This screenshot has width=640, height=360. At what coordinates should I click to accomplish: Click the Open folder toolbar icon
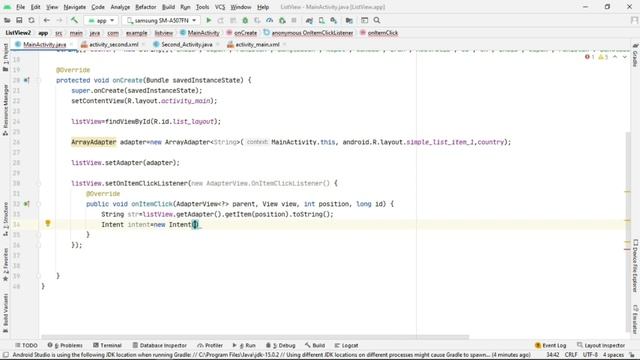pyautogui.click(x=7, y=20)
